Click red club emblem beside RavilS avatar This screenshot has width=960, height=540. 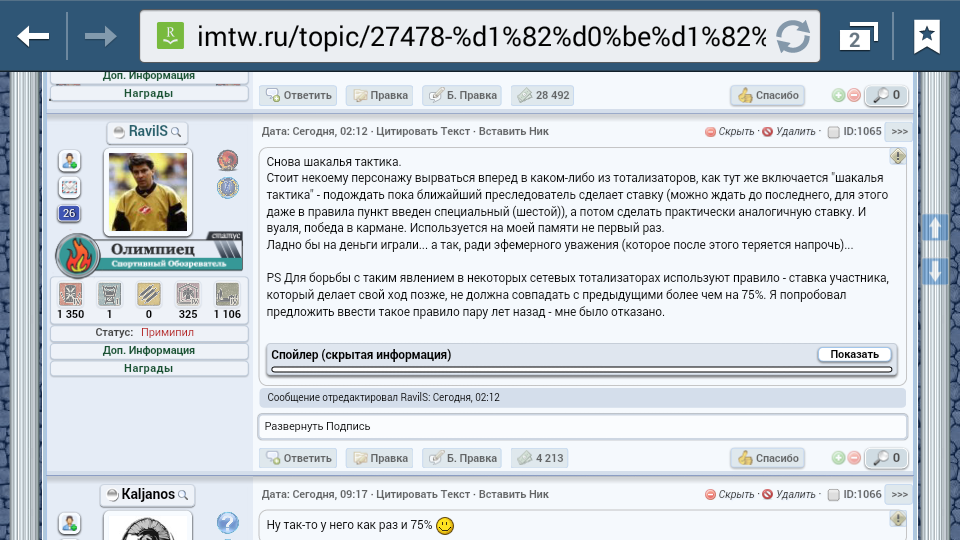[227, 160]
